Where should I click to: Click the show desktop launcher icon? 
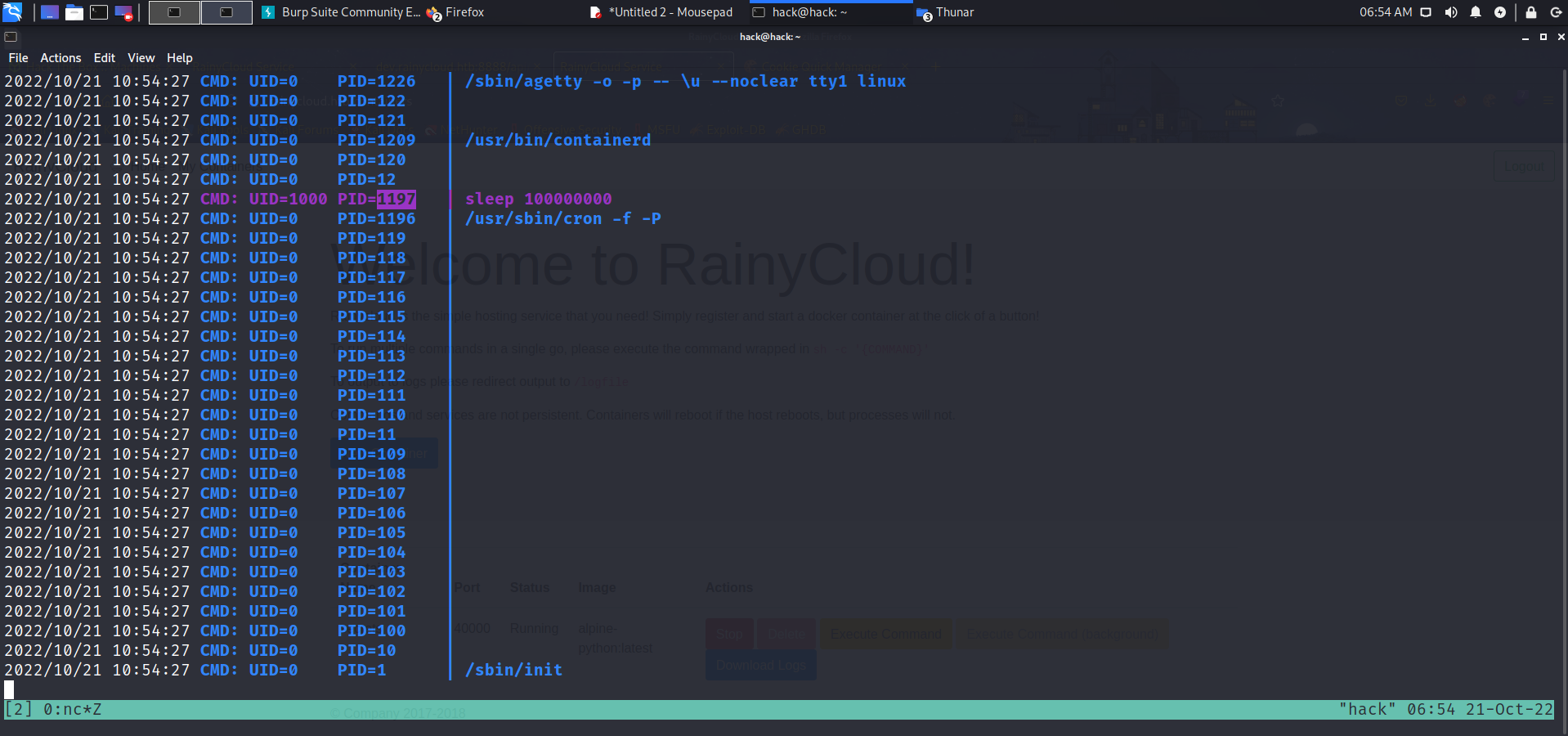(x=50, y=12)
